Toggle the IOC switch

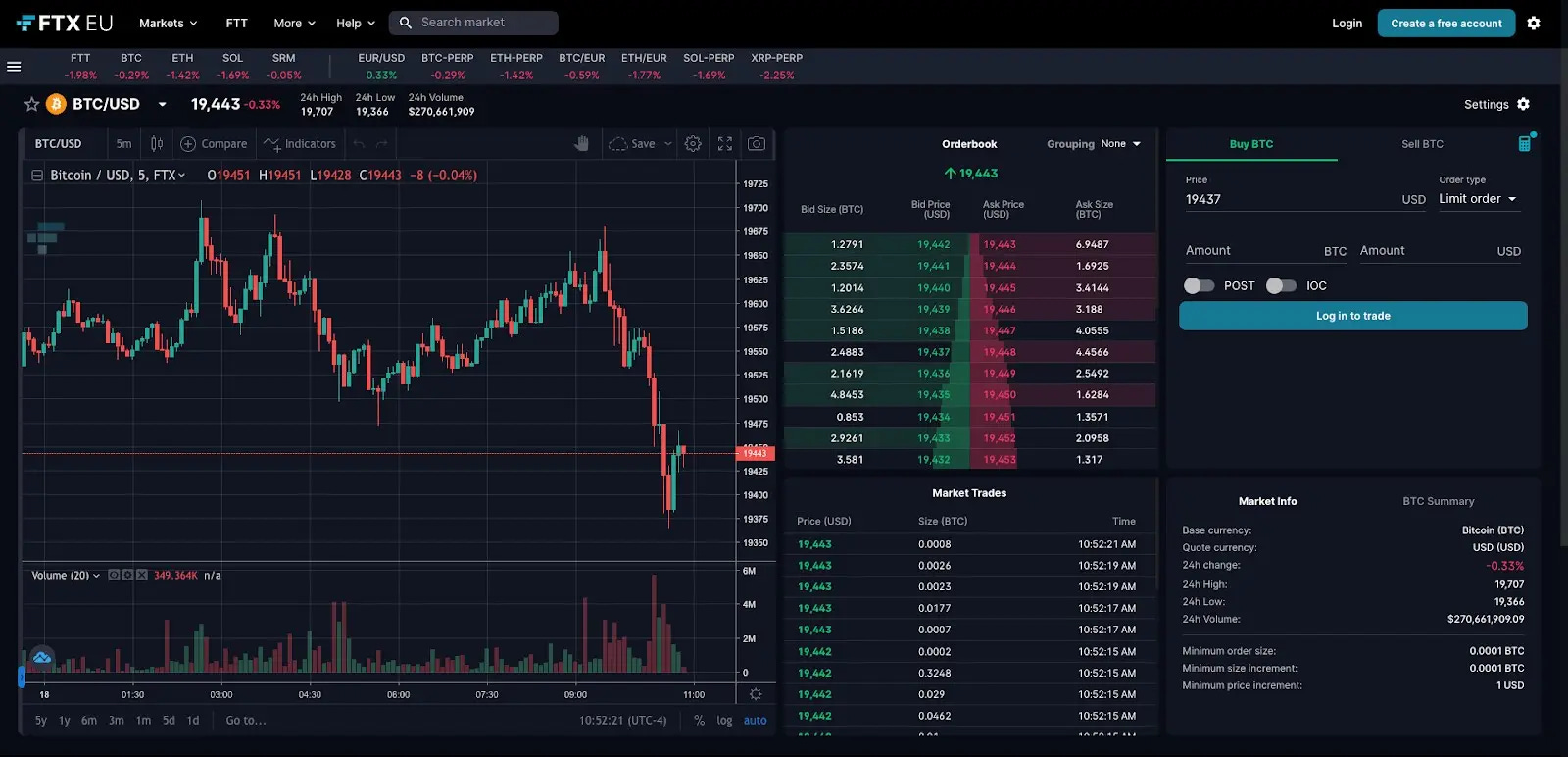[1281, 285]
